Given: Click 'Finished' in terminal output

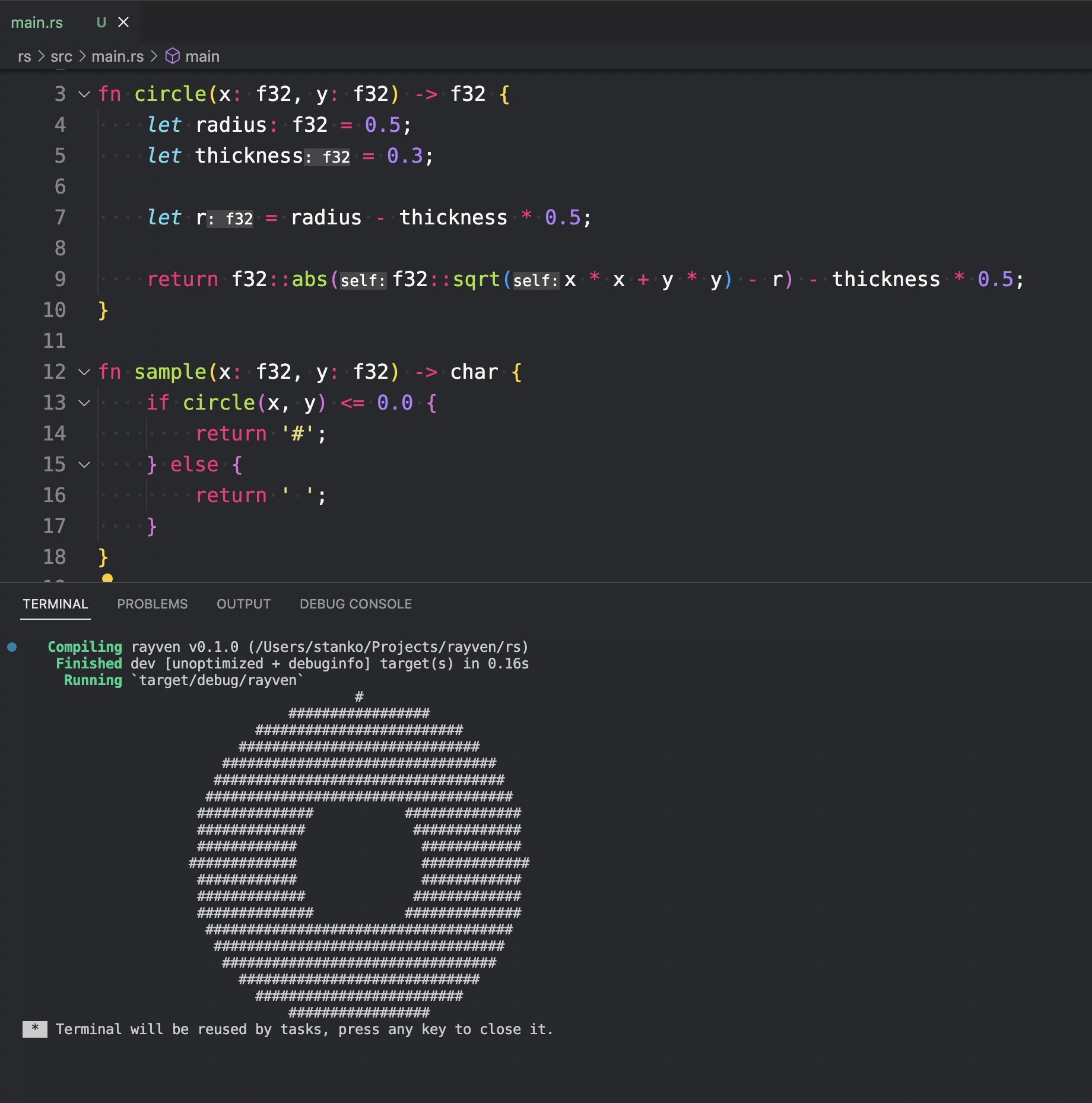Looking at the screenshot, I should pyautogui.click(x=89, y=664).
